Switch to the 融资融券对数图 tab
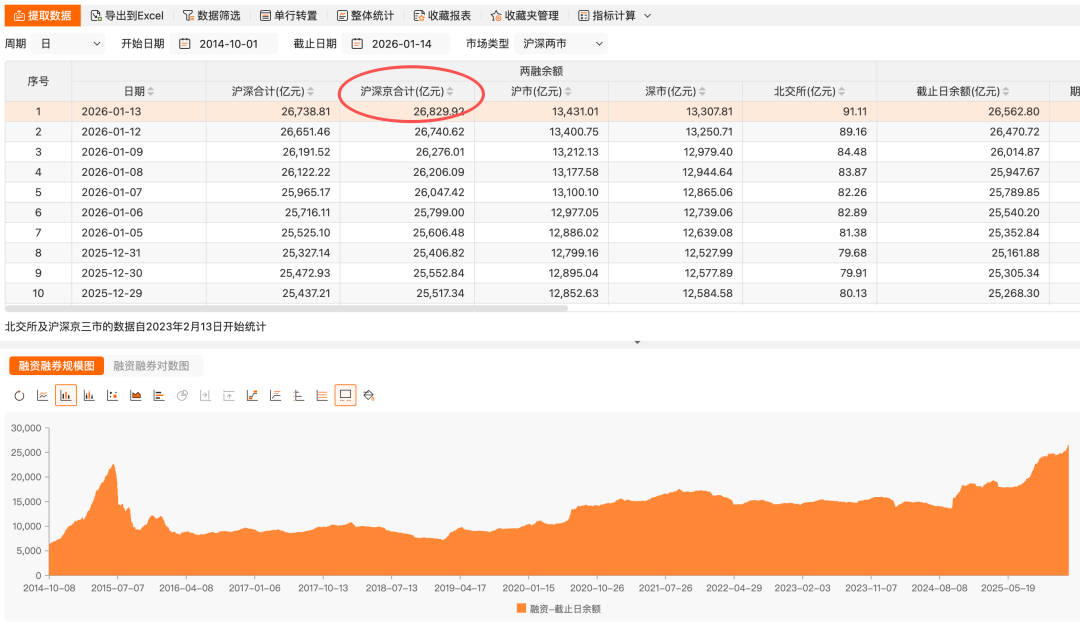 [x=152, y=366]
